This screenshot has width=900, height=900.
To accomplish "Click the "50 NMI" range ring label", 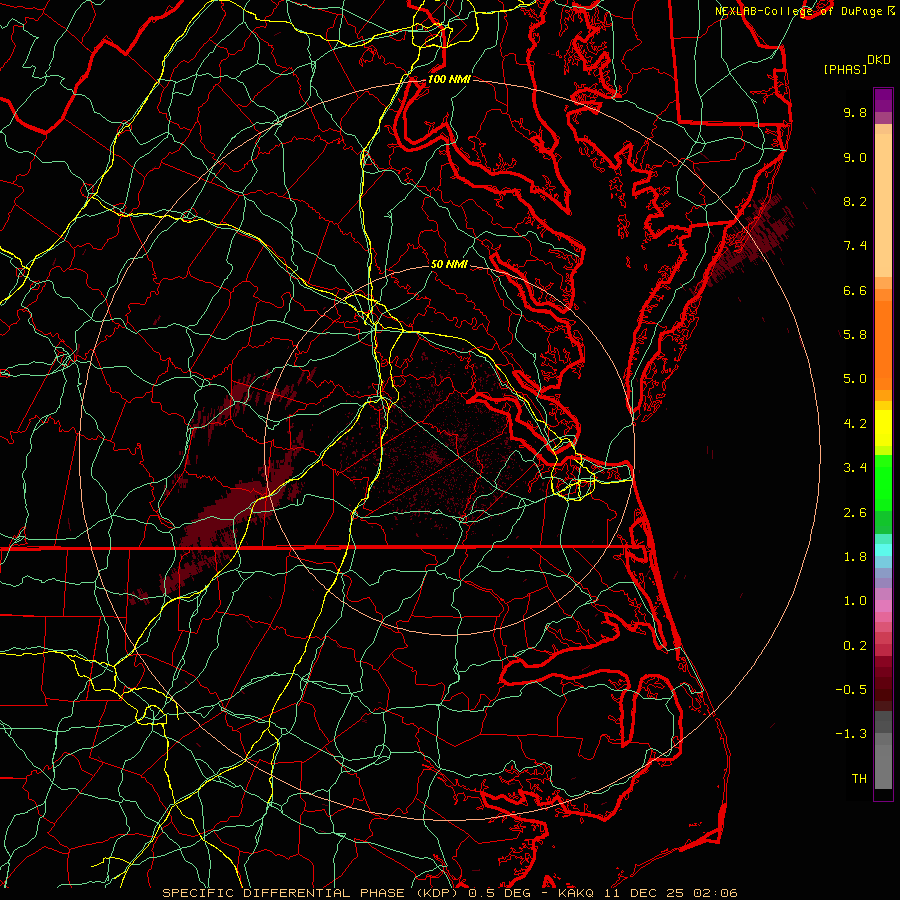I will pos(449,264).
